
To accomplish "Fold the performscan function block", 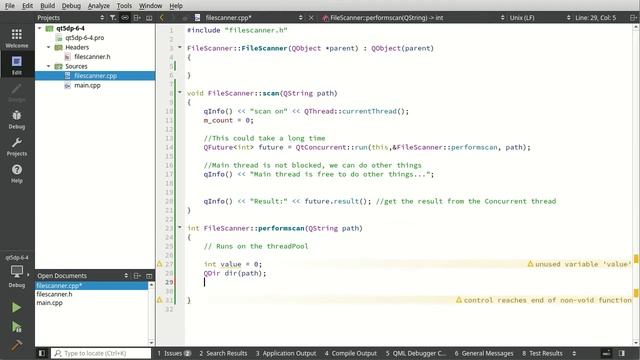I will [180, 227].
